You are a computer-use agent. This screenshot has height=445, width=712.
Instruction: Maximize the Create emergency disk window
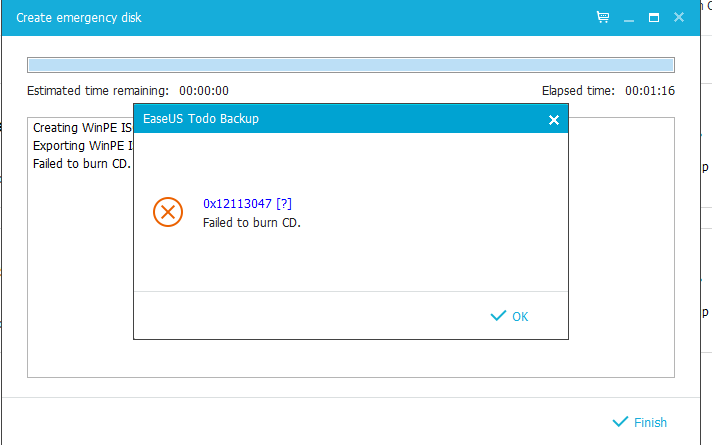(654, 18)
